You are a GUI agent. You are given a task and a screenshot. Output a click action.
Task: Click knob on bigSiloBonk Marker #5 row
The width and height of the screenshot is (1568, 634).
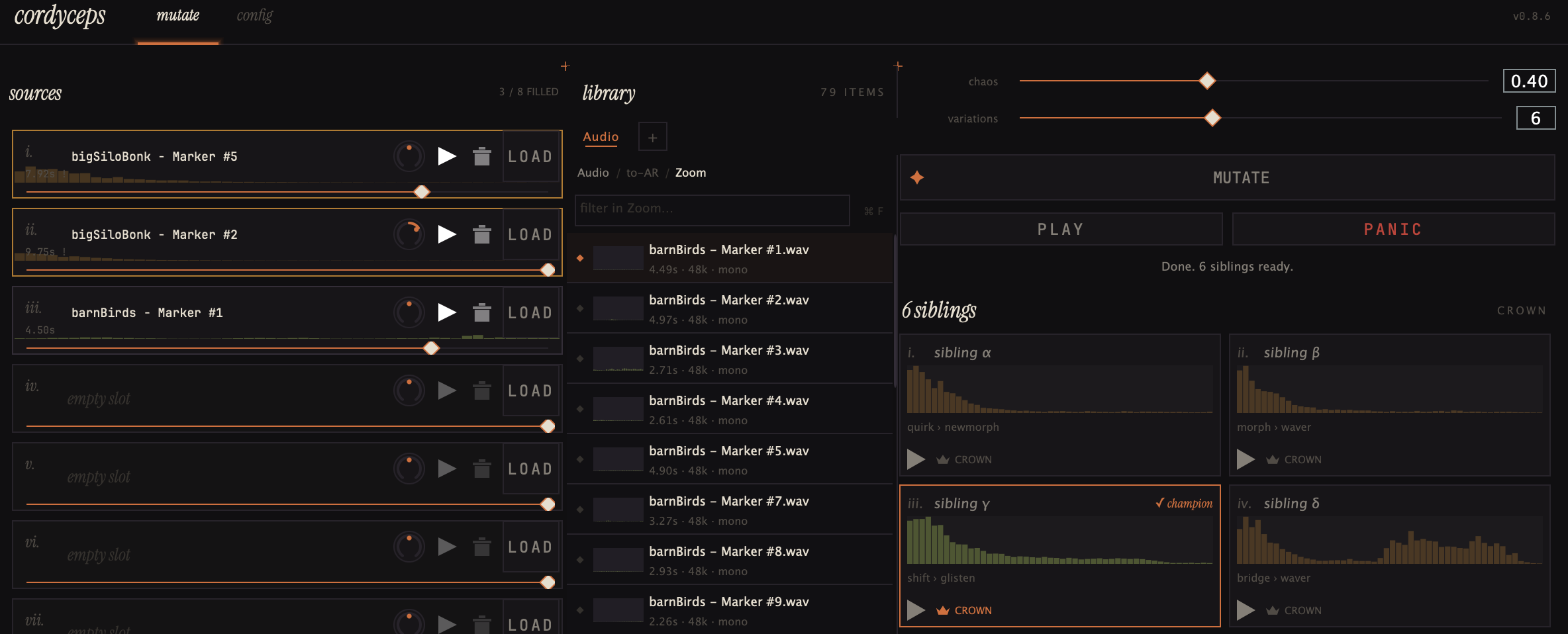pyautogui.click(x=409, y=156)
